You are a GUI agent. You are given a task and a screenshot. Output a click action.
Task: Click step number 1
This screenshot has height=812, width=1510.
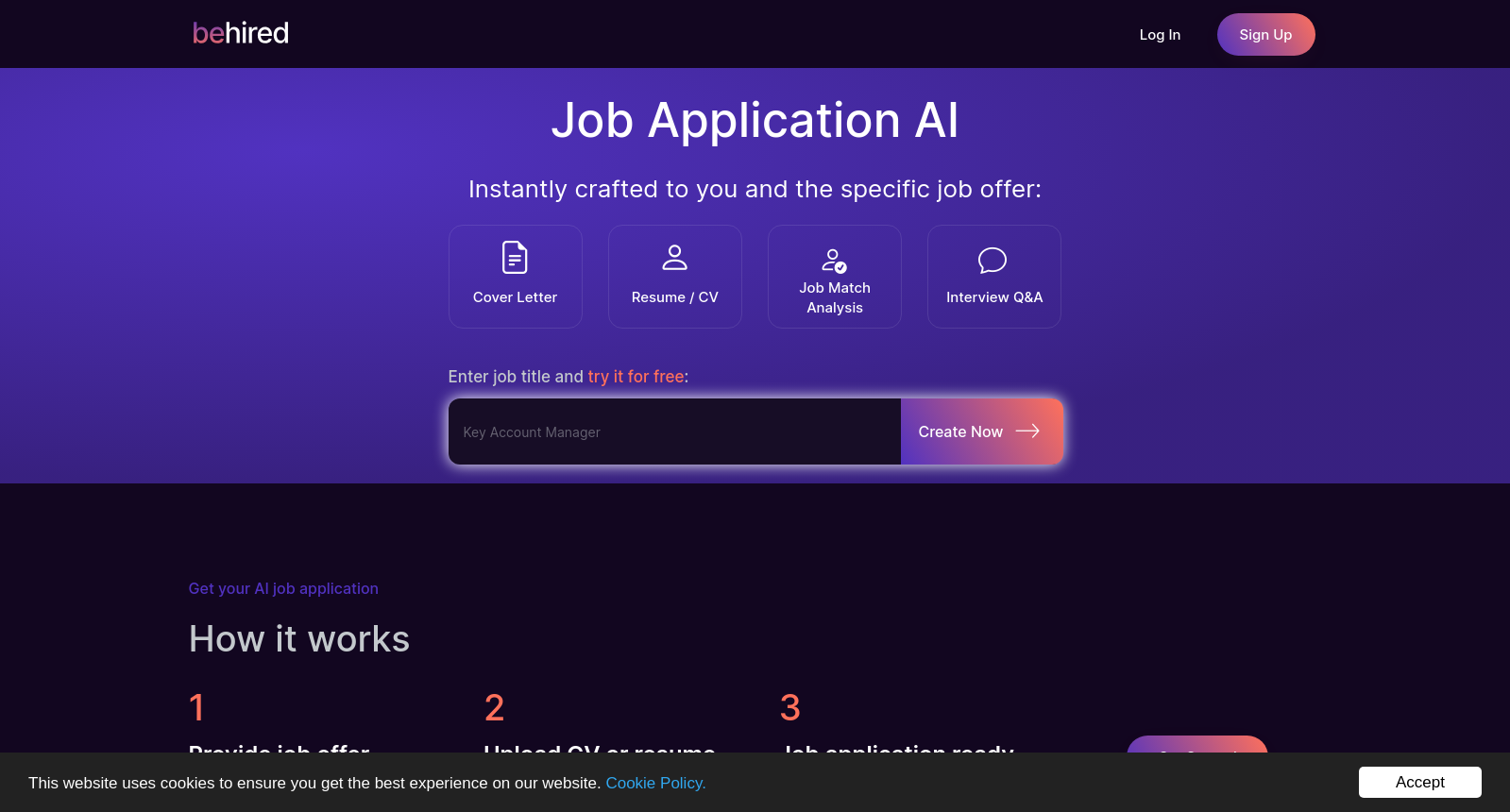point(196,707)
